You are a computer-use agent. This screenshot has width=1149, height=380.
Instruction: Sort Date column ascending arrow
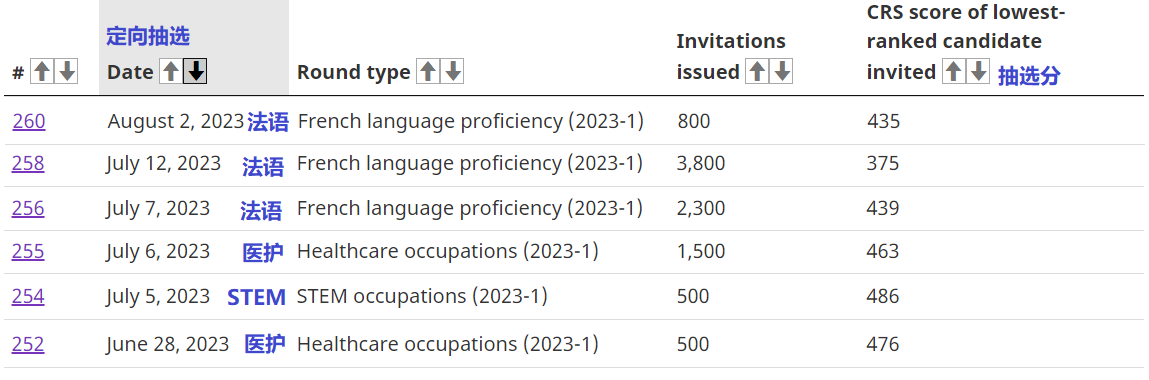tap(171, 71)
